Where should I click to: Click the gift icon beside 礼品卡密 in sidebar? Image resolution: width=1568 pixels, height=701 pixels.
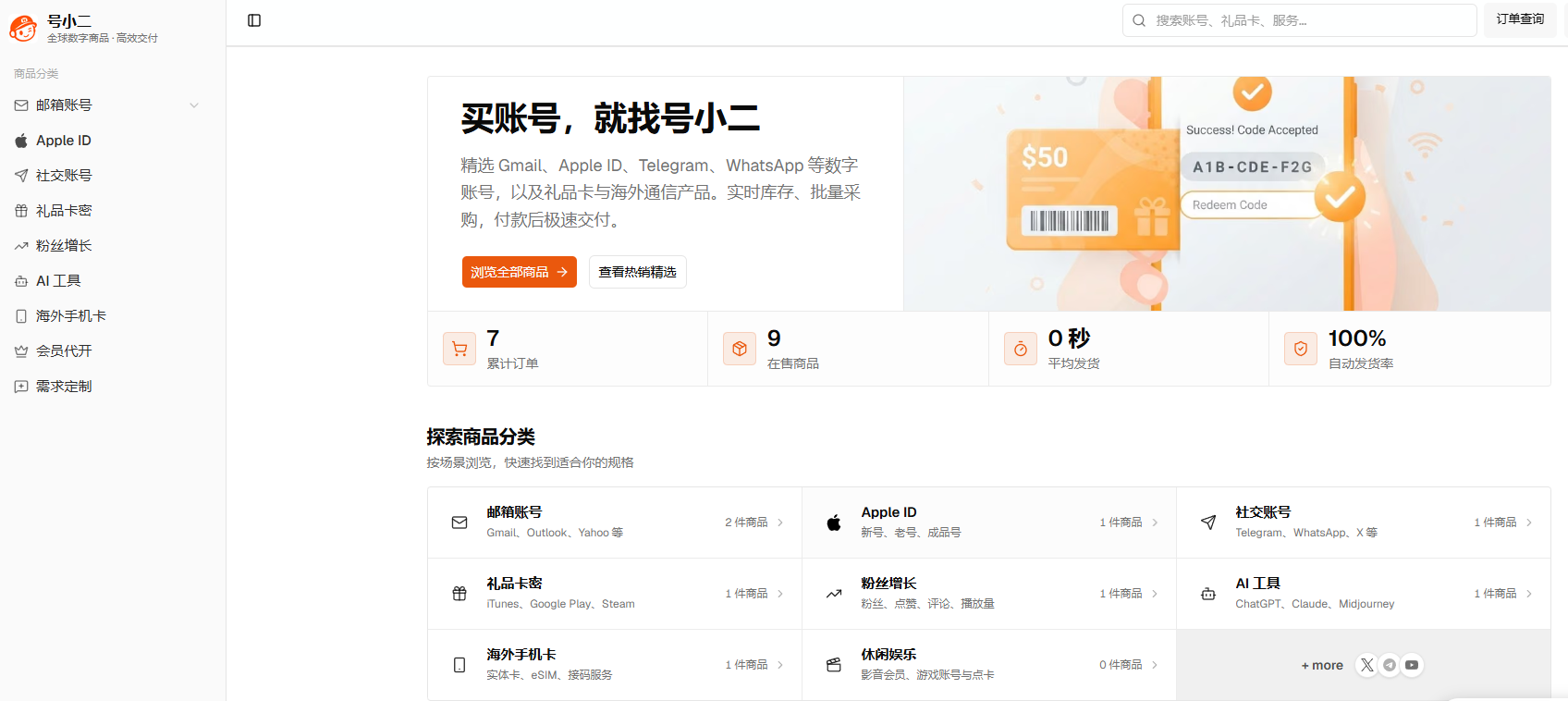point(21,211)
